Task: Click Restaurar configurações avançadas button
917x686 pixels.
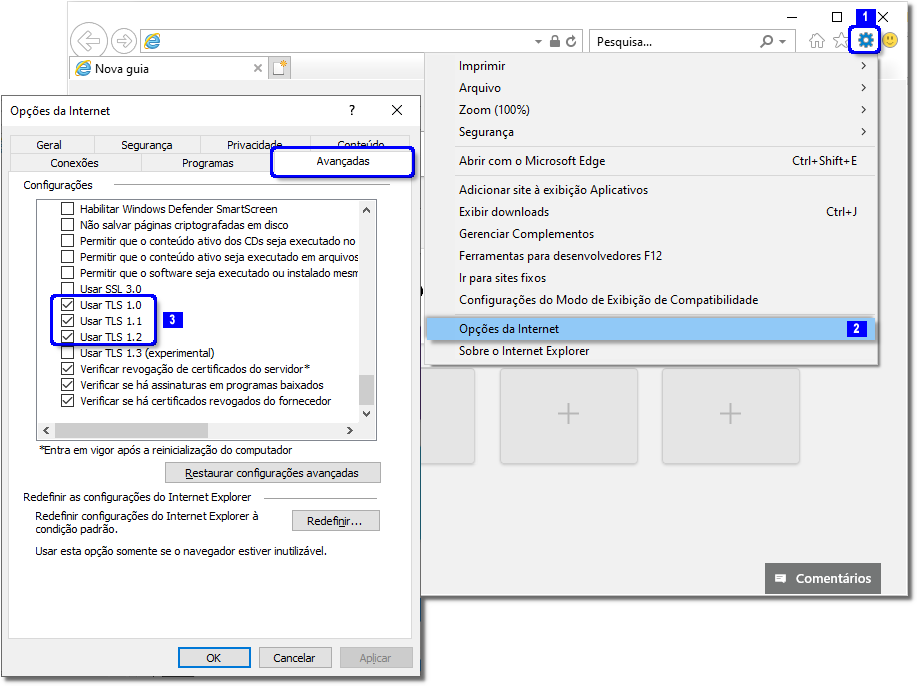Action: (273, 473)
